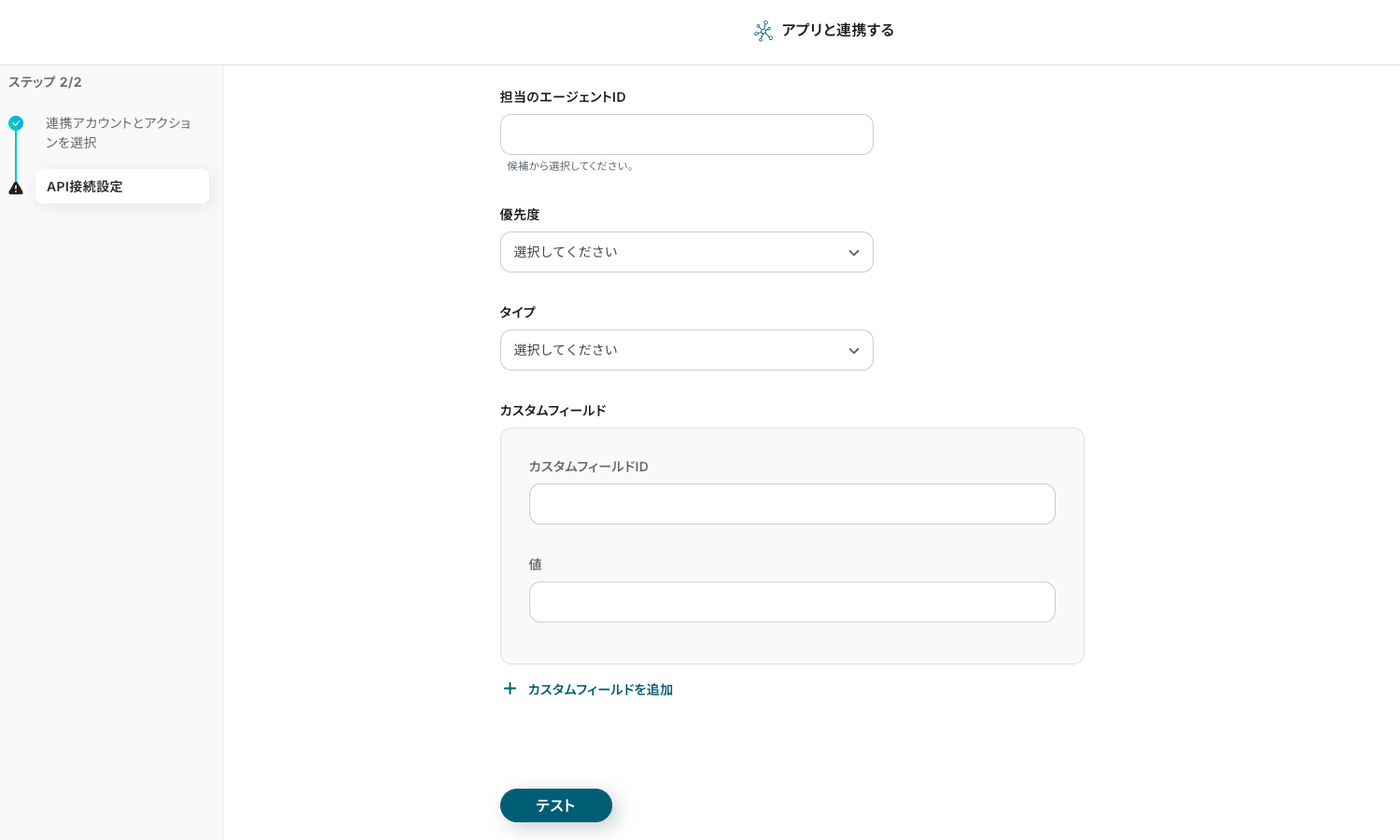Click the 担当のエージェントID label
Image resolution: width=1400 pixels, height=840 pixels.
coord(563,97)
